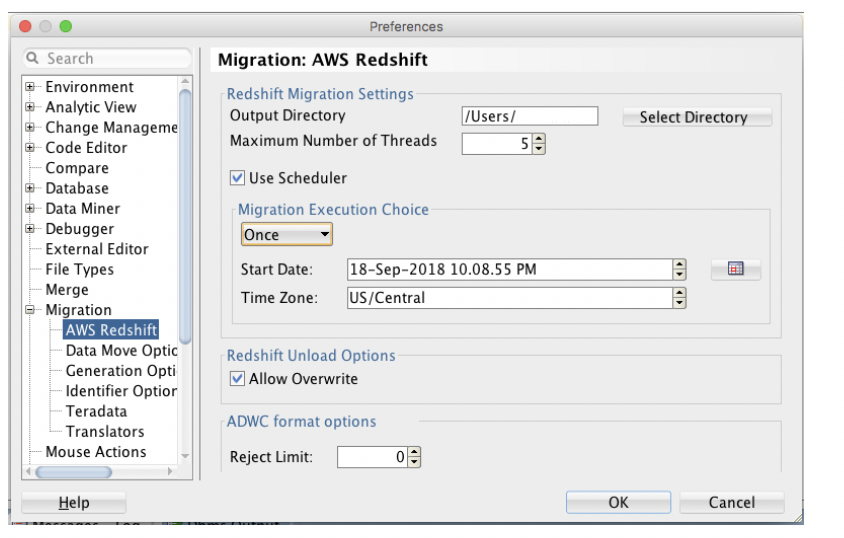
Task: Toggle the Use Scheduler checkbox
Action: (237, 178)
